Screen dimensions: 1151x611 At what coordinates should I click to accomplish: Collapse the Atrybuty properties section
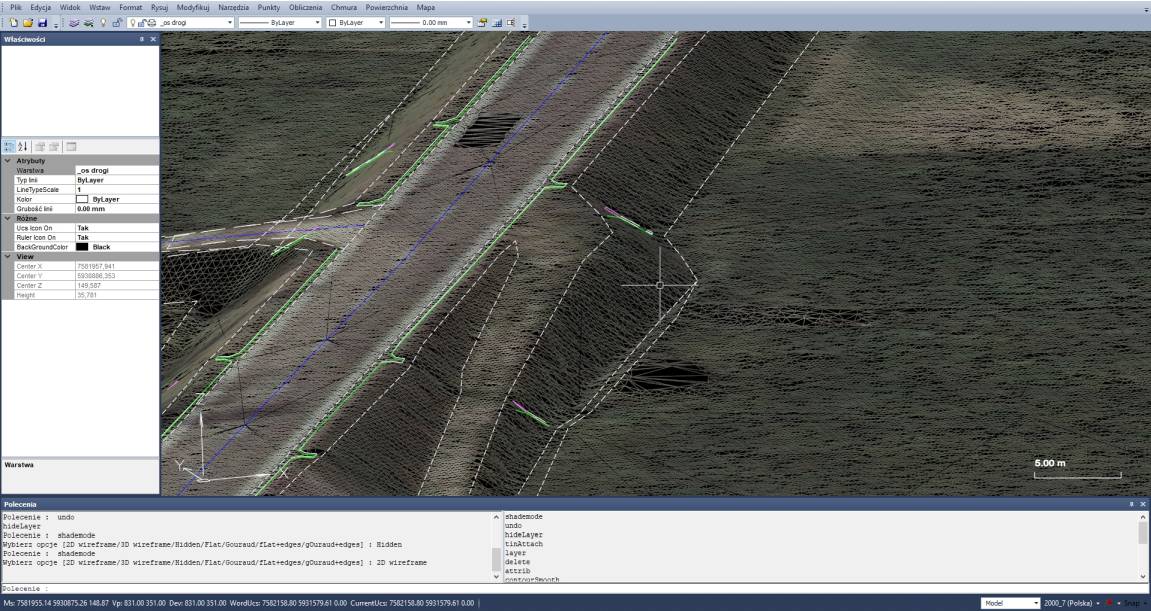pos(8,160)
